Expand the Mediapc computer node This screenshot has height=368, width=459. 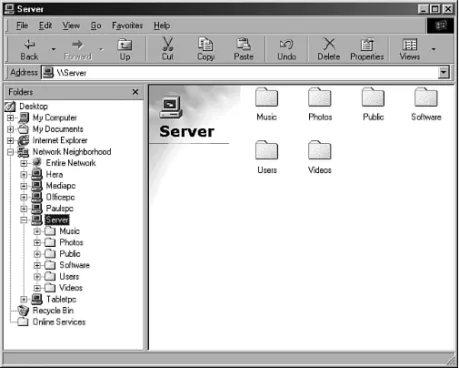(24, 186)
